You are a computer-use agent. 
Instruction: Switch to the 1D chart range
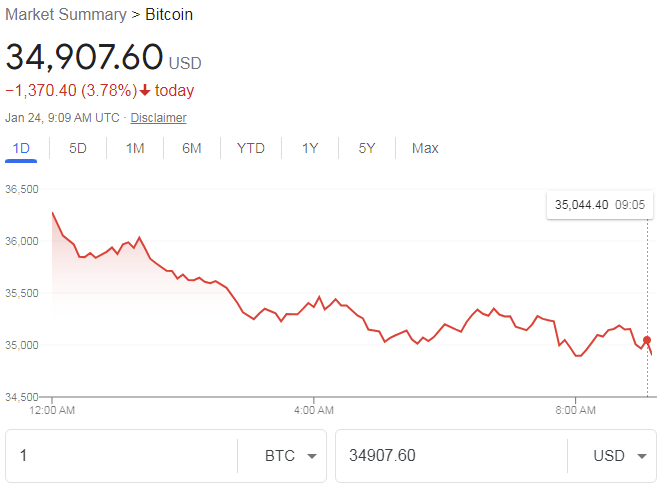tap(21, 148)
